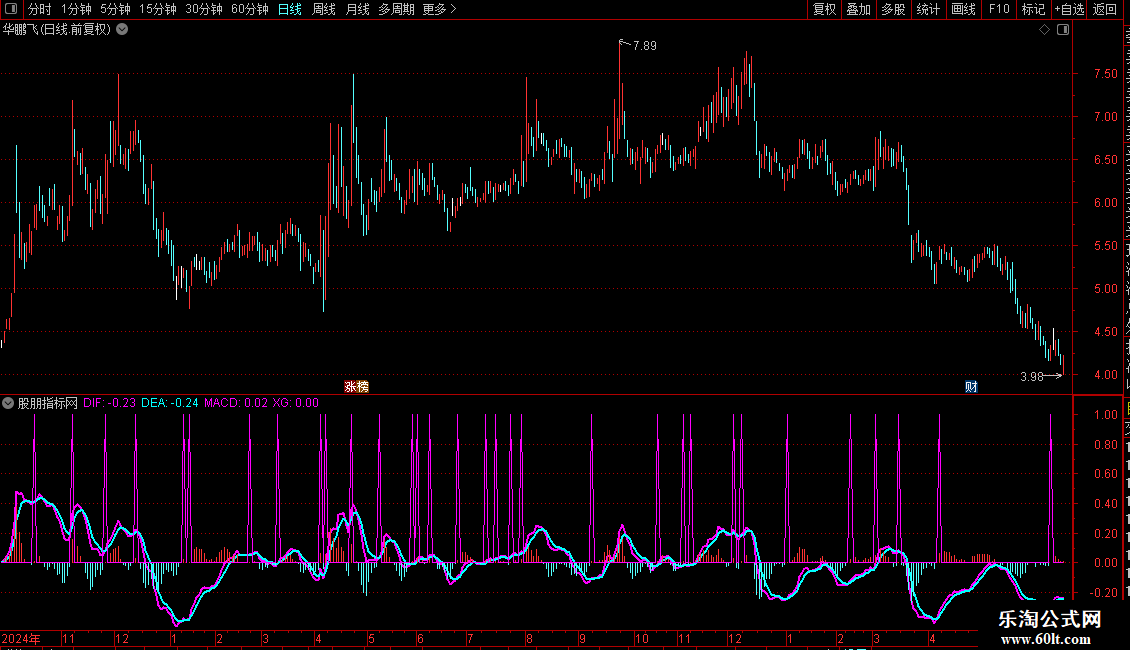Click the 华鹏飞(日线.前复权) chart title

pos(57,30)
